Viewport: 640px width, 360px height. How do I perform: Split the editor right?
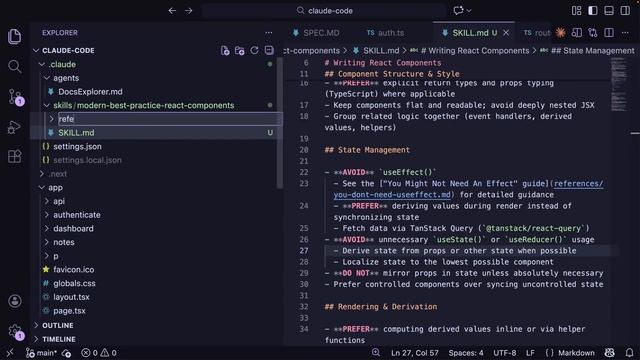click(x=609, y=33)
